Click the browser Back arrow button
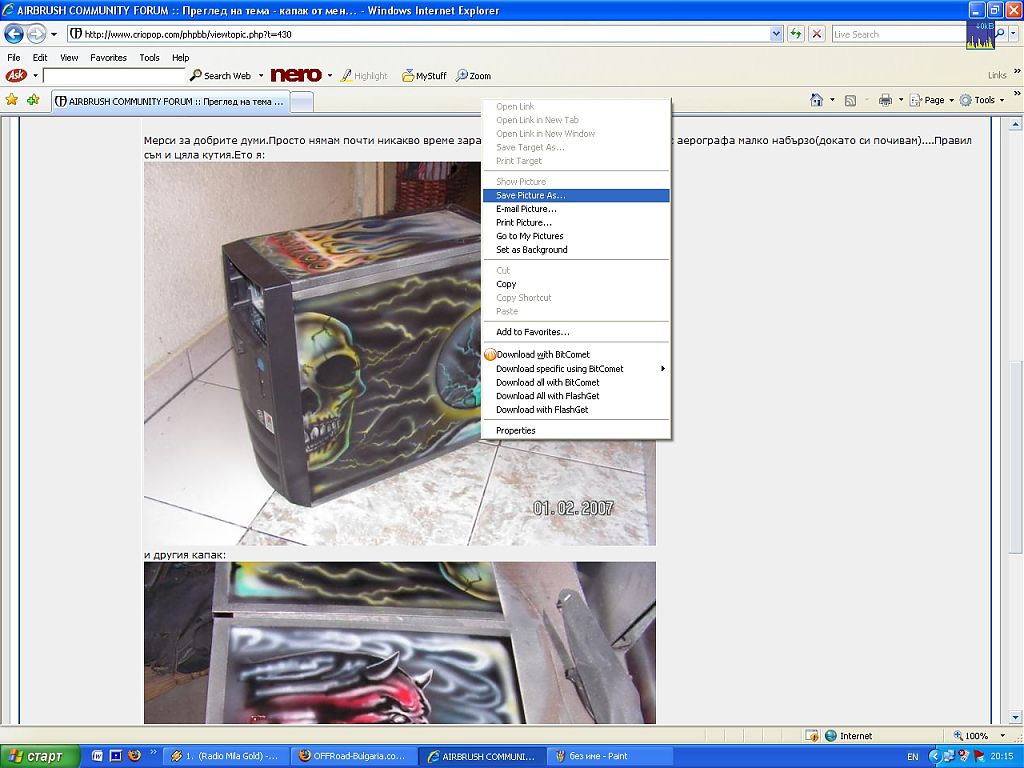Screen dimensions: 1024x768 14,33
